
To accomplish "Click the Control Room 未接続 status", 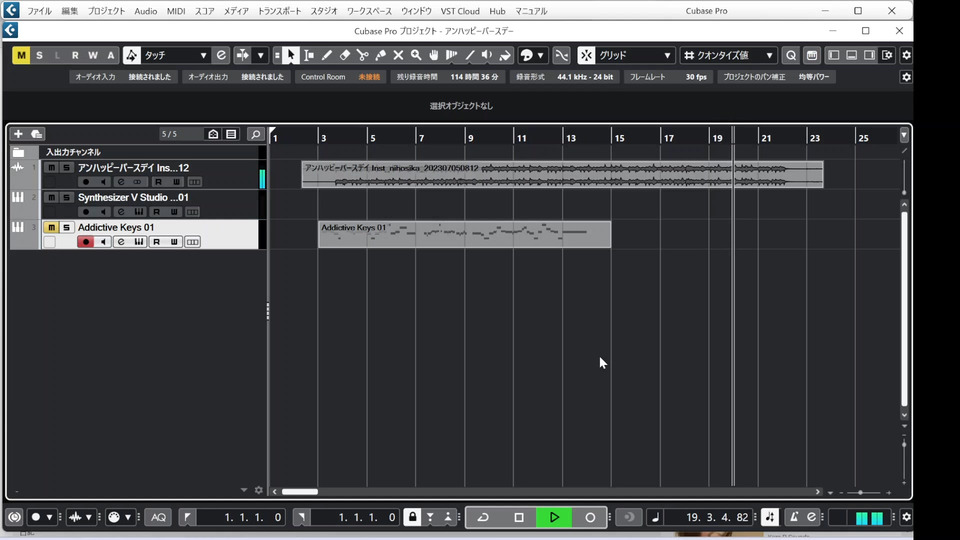I will (x=340, y=77).
